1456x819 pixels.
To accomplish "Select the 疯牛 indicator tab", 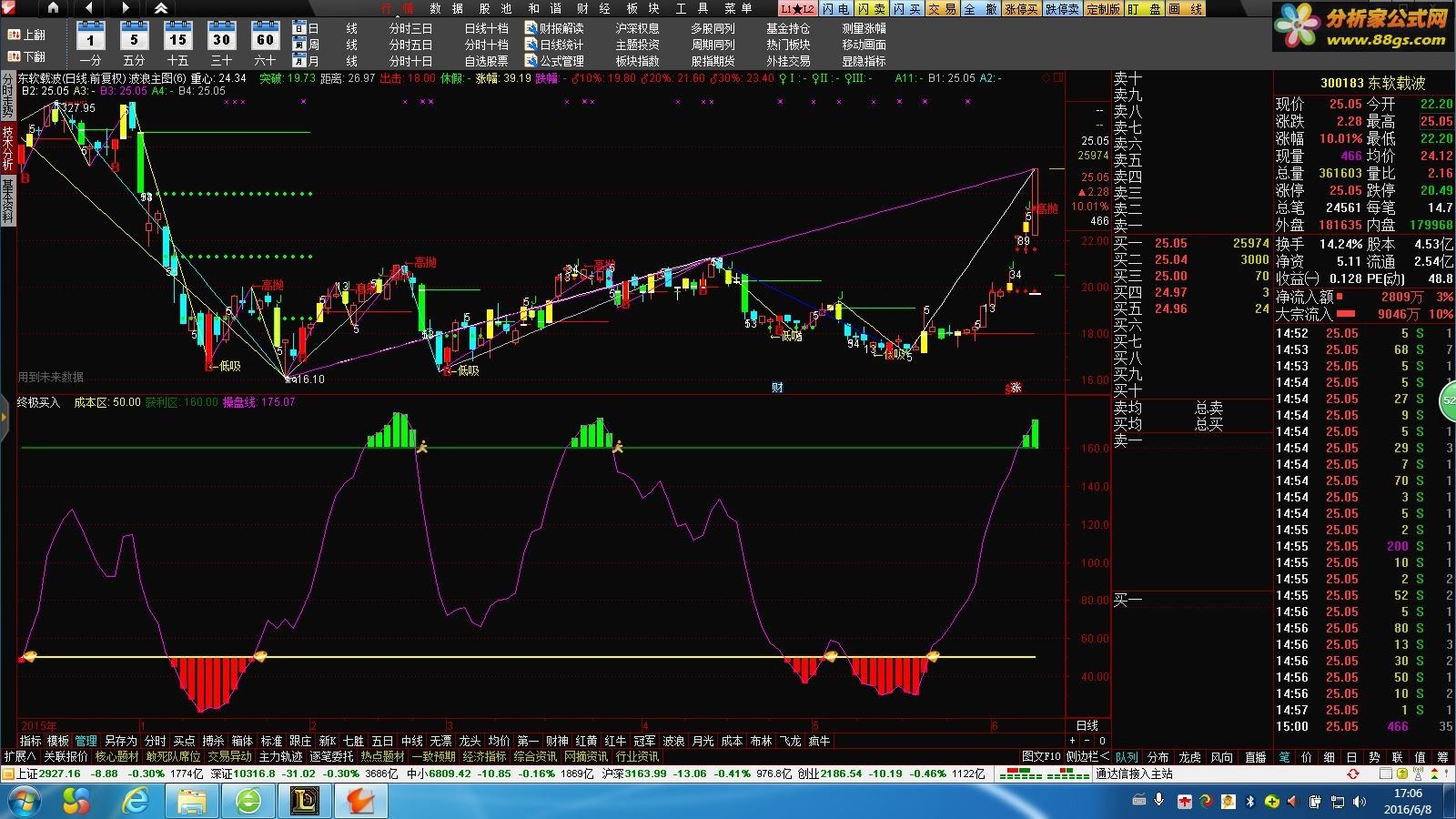I will (x=819, y=741).
